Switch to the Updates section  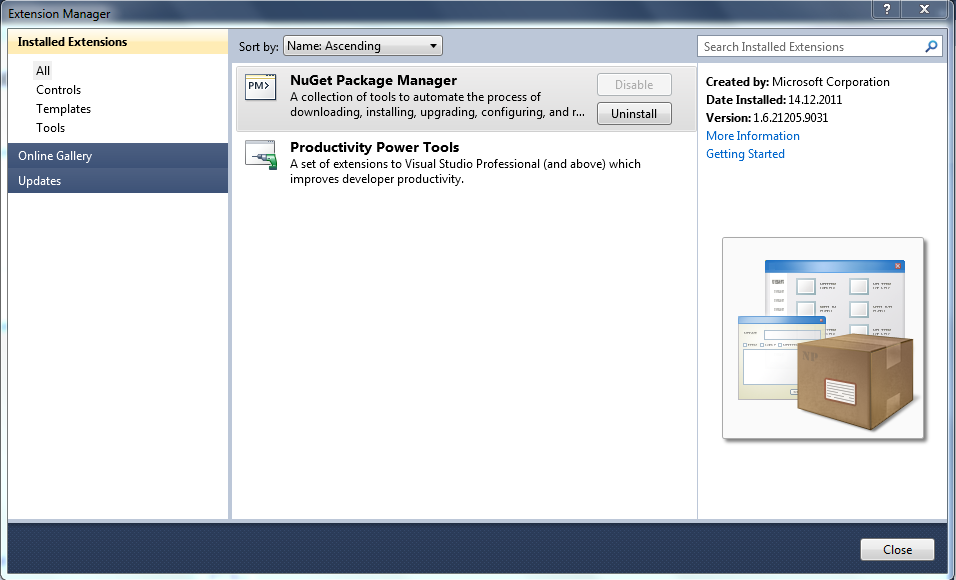[118, 181]
